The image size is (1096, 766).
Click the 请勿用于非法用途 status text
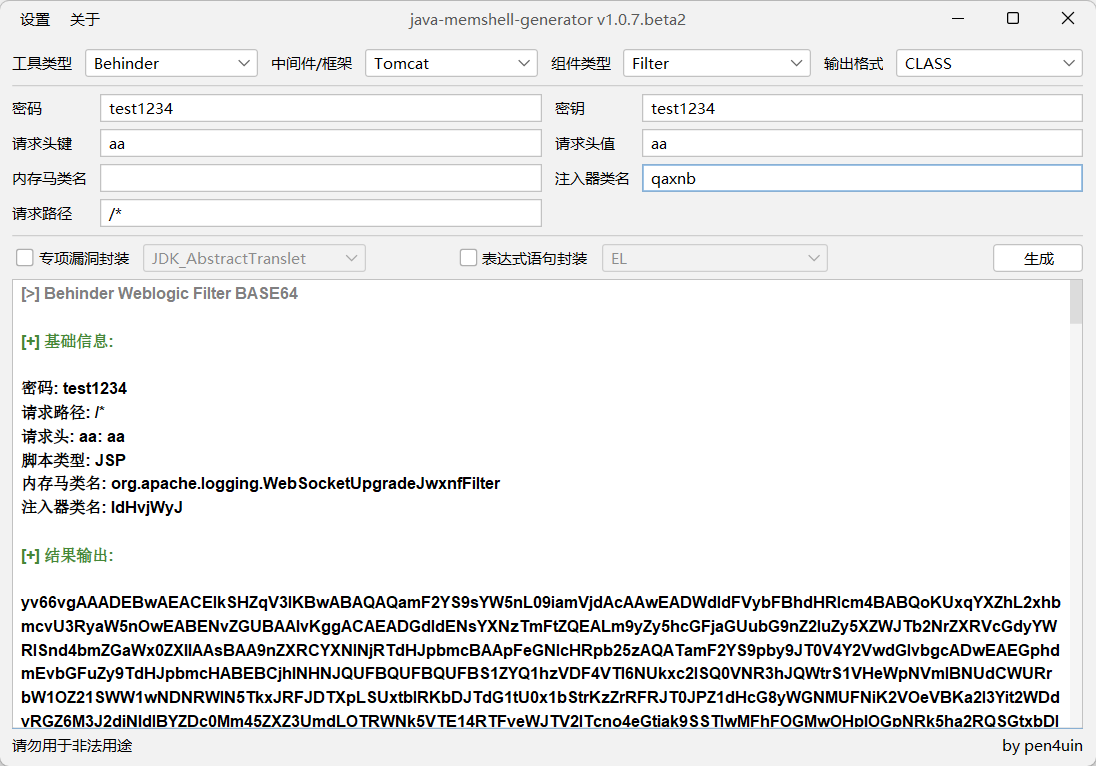coord(72,746)
